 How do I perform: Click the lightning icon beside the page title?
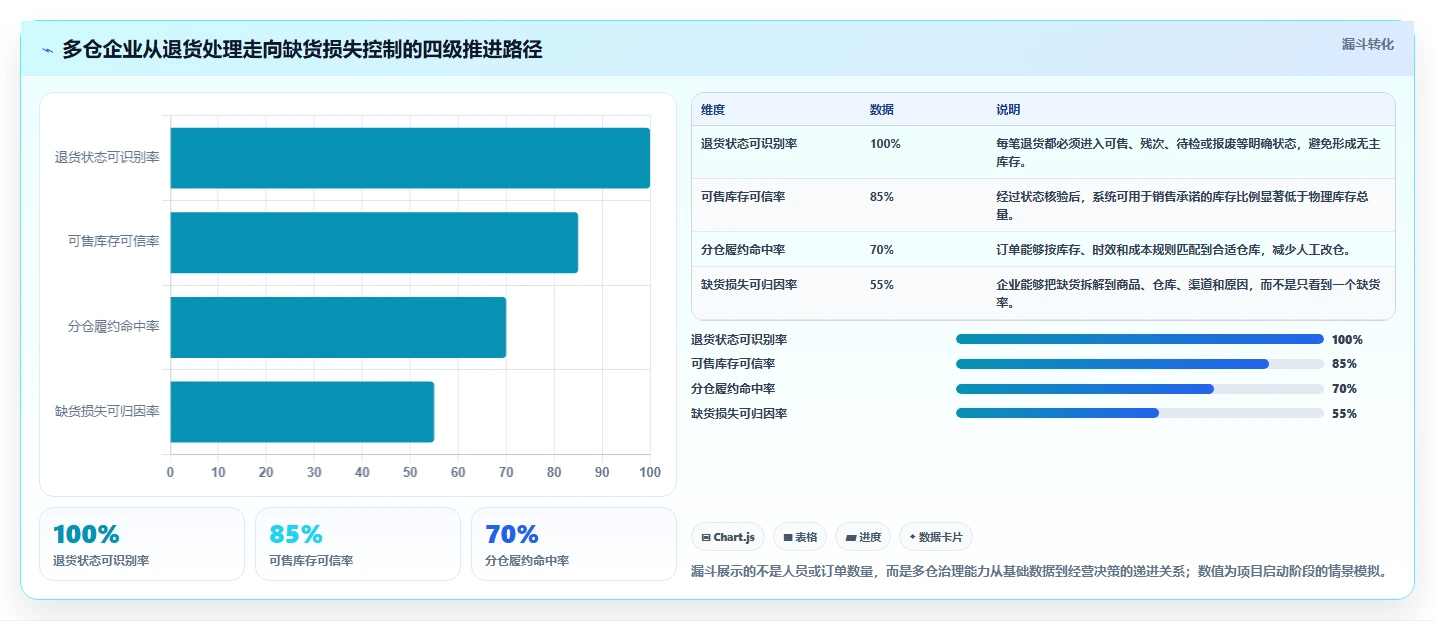[x=47, y=50]
